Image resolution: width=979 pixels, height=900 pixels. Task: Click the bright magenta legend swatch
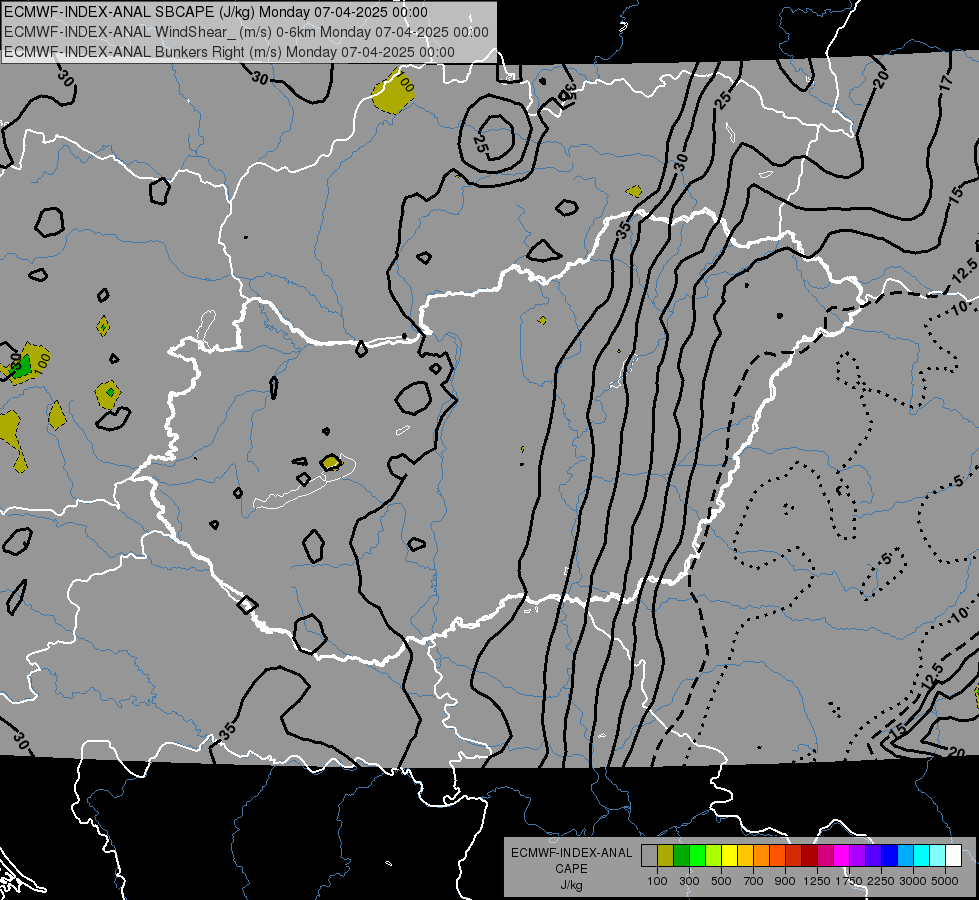(841, 856)
